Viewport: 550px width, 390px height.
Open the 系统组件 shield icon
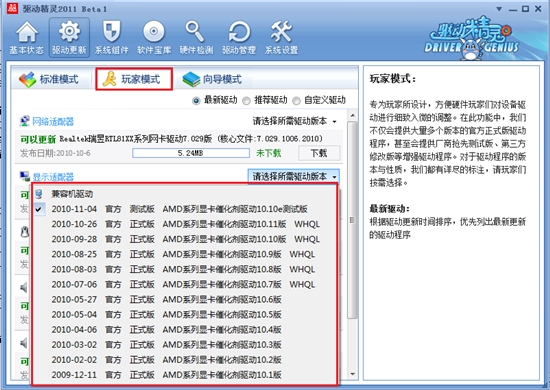112,37
